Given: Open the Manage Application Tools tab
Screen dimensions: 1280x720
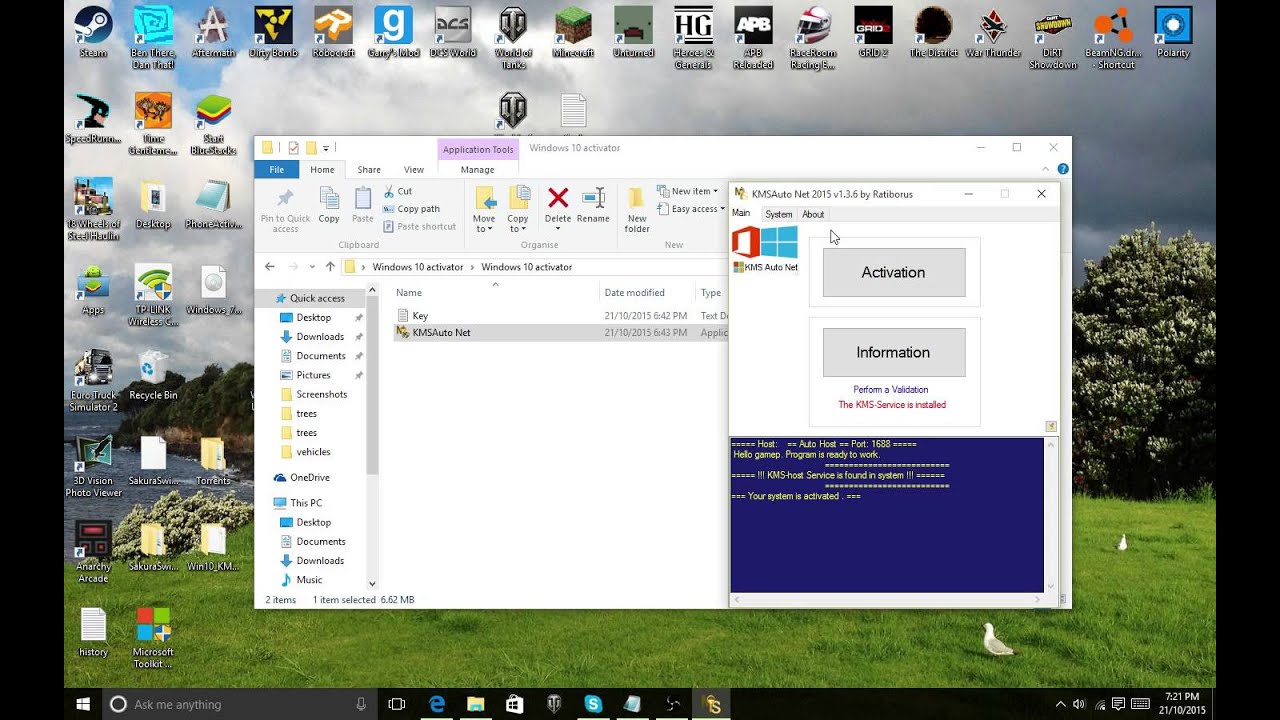Looking at the screenshot, I should [478, 170].
